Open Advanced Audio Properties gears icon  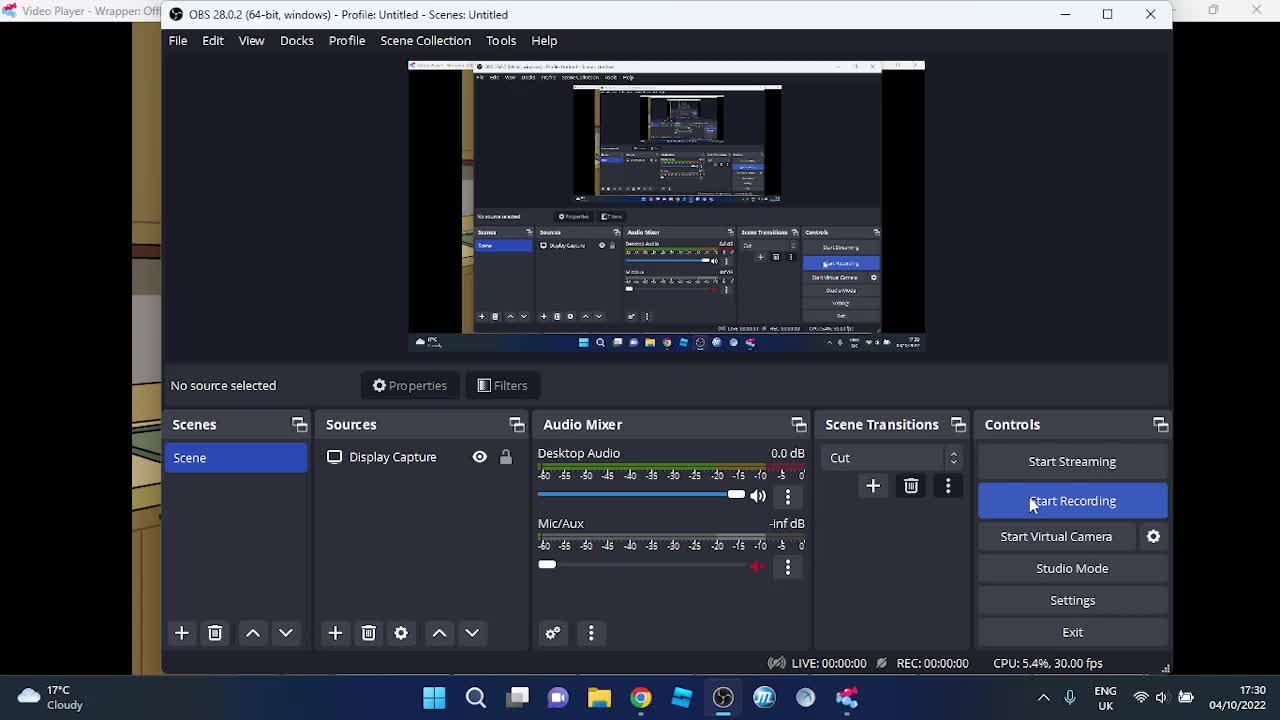pos(553,633)
